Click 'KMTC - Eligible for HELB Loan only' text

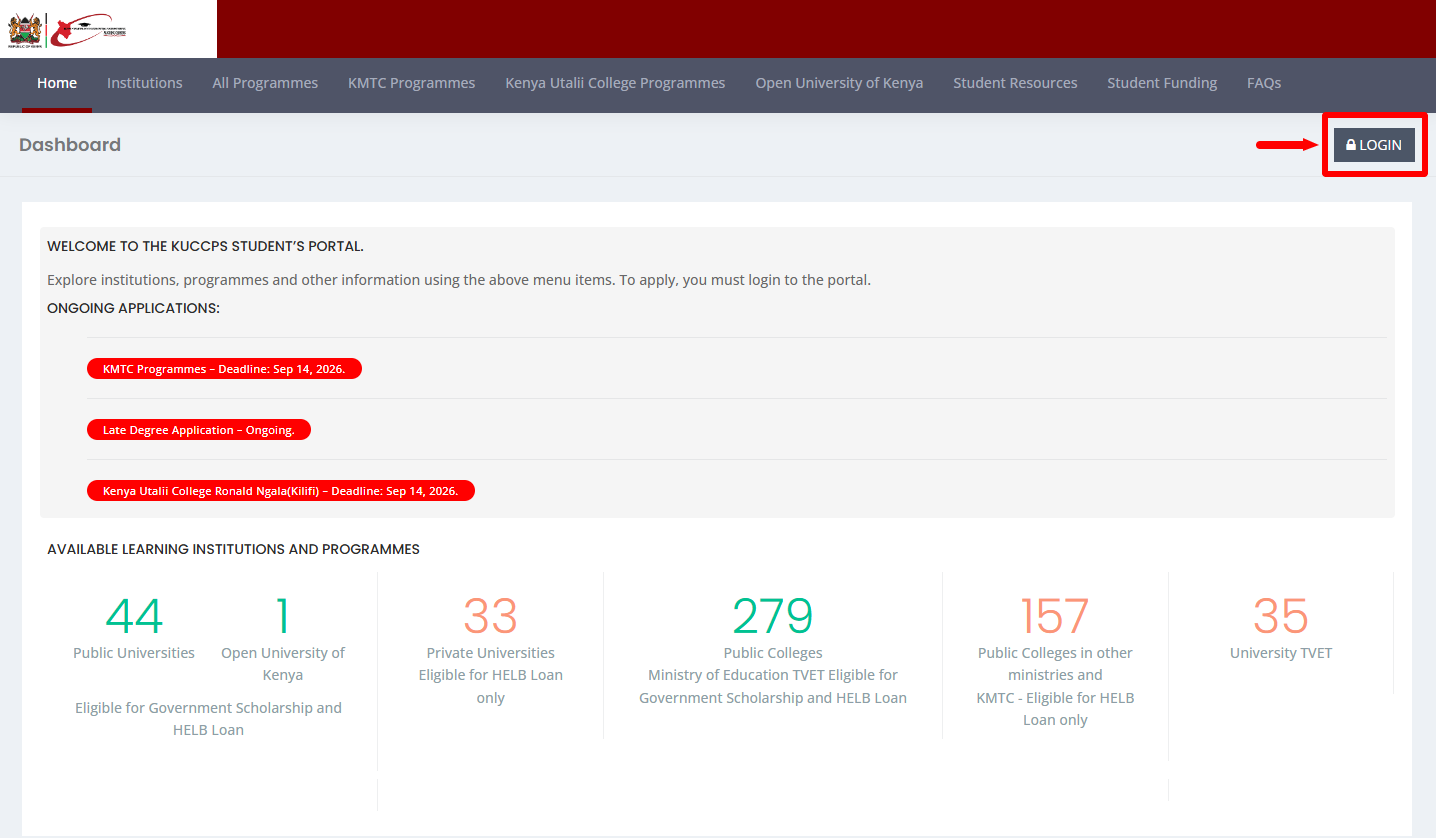[1055, 709]
